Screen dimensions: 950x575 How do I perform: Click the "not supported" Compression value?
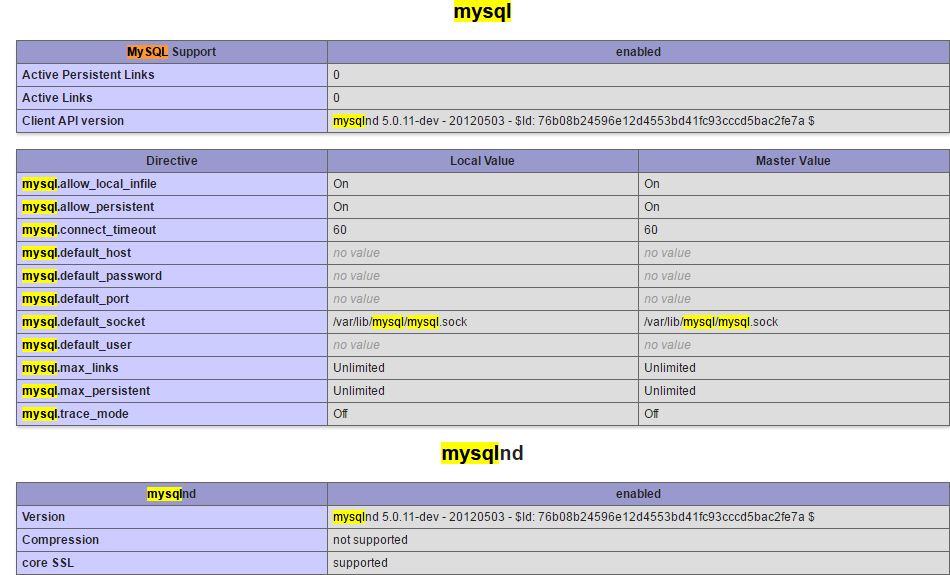coord(370,540)
